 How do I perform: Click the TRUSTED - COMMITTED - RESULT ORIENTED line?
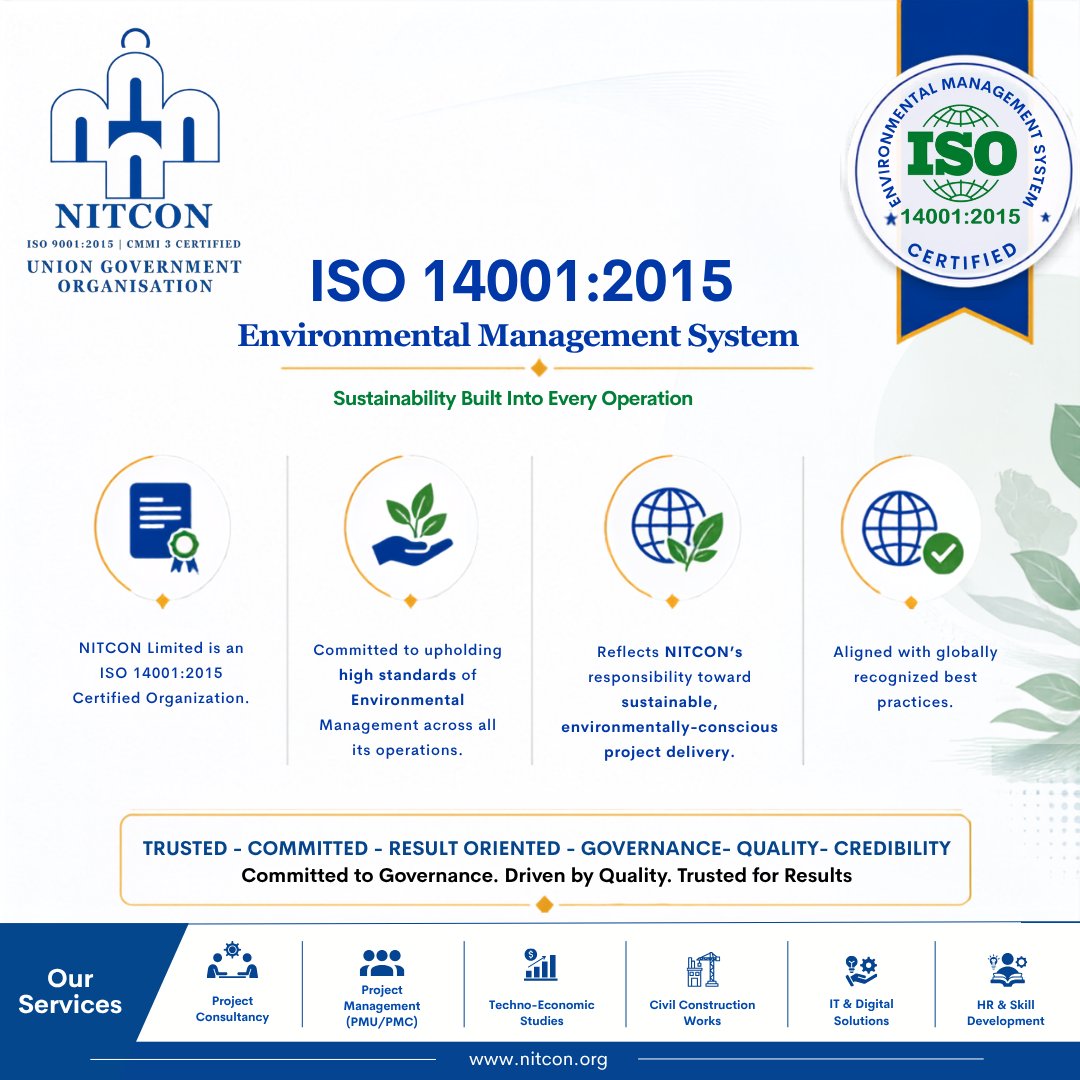pos(546,848)
